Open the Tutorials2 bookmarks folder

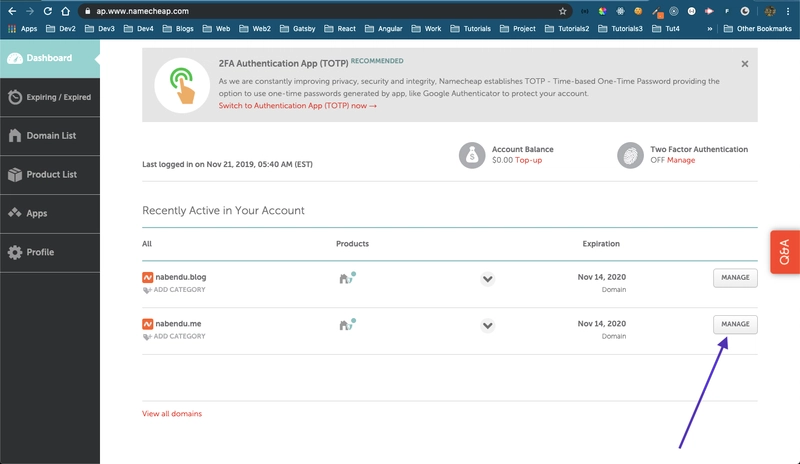click(x=567, y=29)
